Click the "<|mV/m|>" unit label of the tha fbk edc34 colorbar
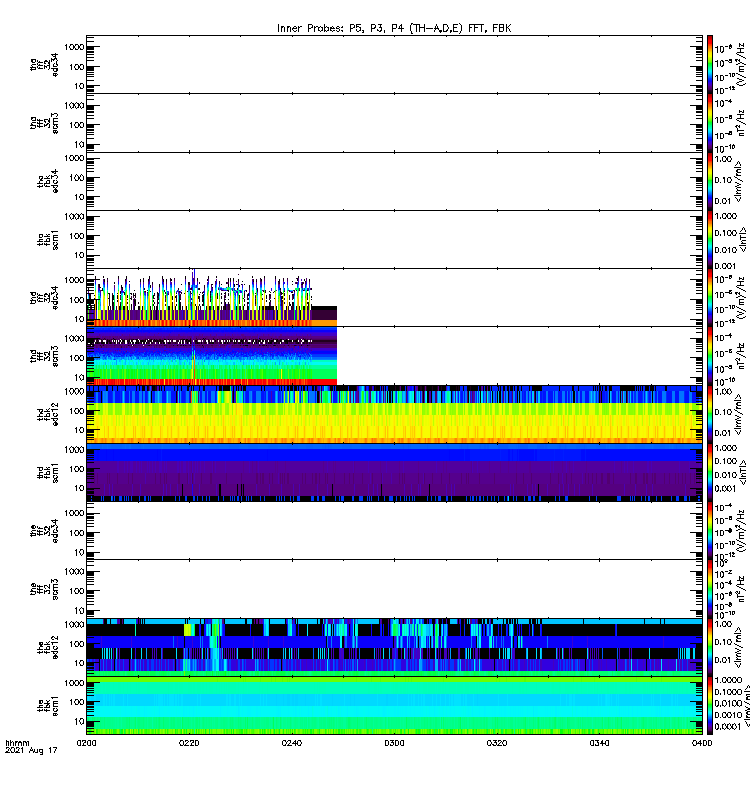750x800 pixels. [x=739, y=182]
